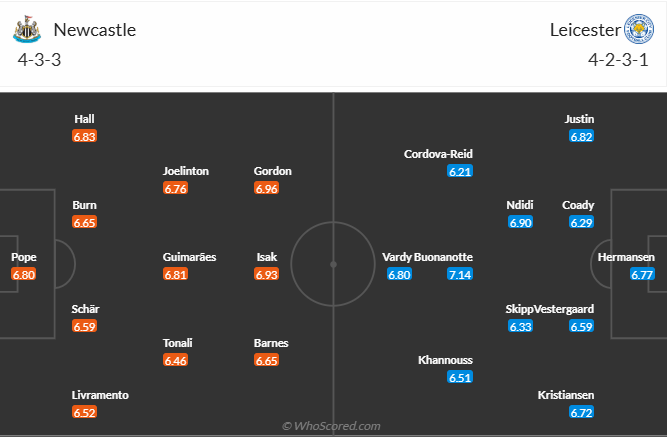
Task: Select Hall's 6.83 rating badge
Action: coord(84,136)
